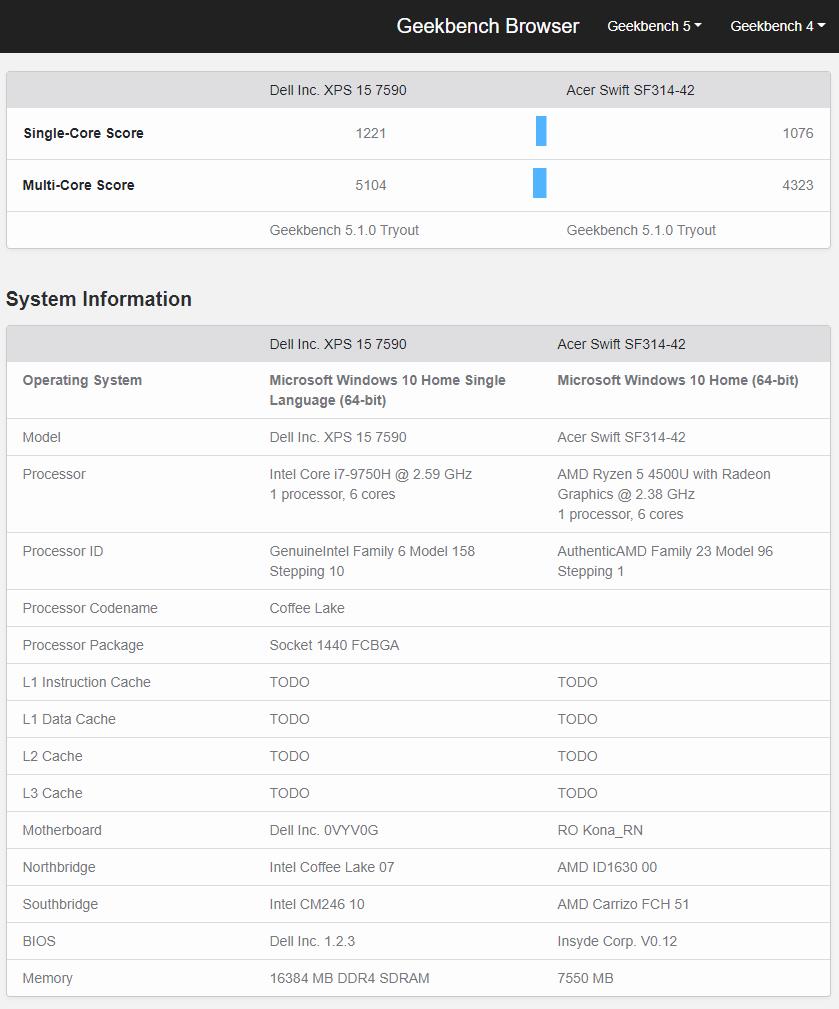Click the Southbridge row label
The width and height of the screenshot is (839, 1009).
(x=60, y=904)
